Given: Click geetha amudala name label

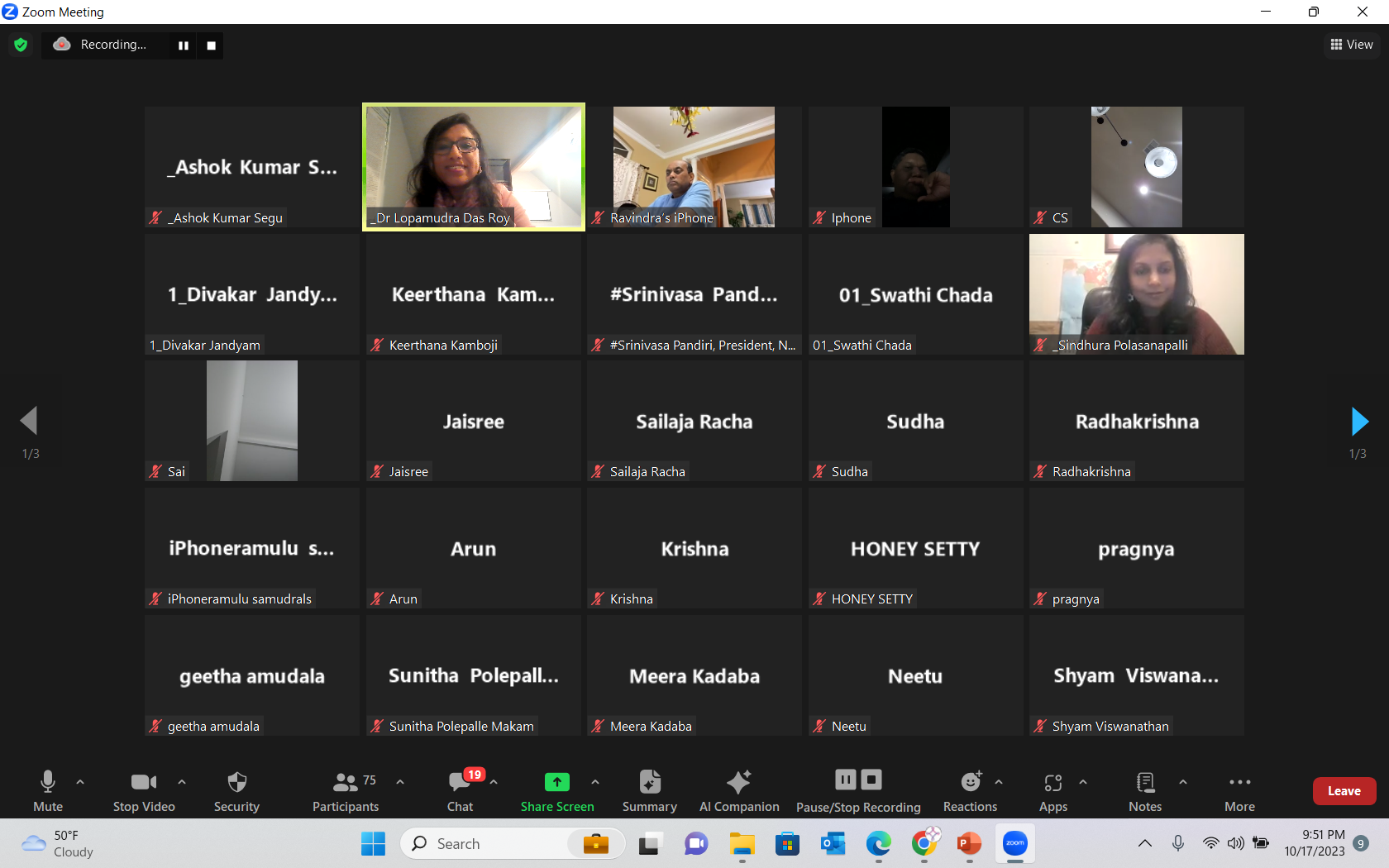Looking at the screenshot, I should click(213, 726).
